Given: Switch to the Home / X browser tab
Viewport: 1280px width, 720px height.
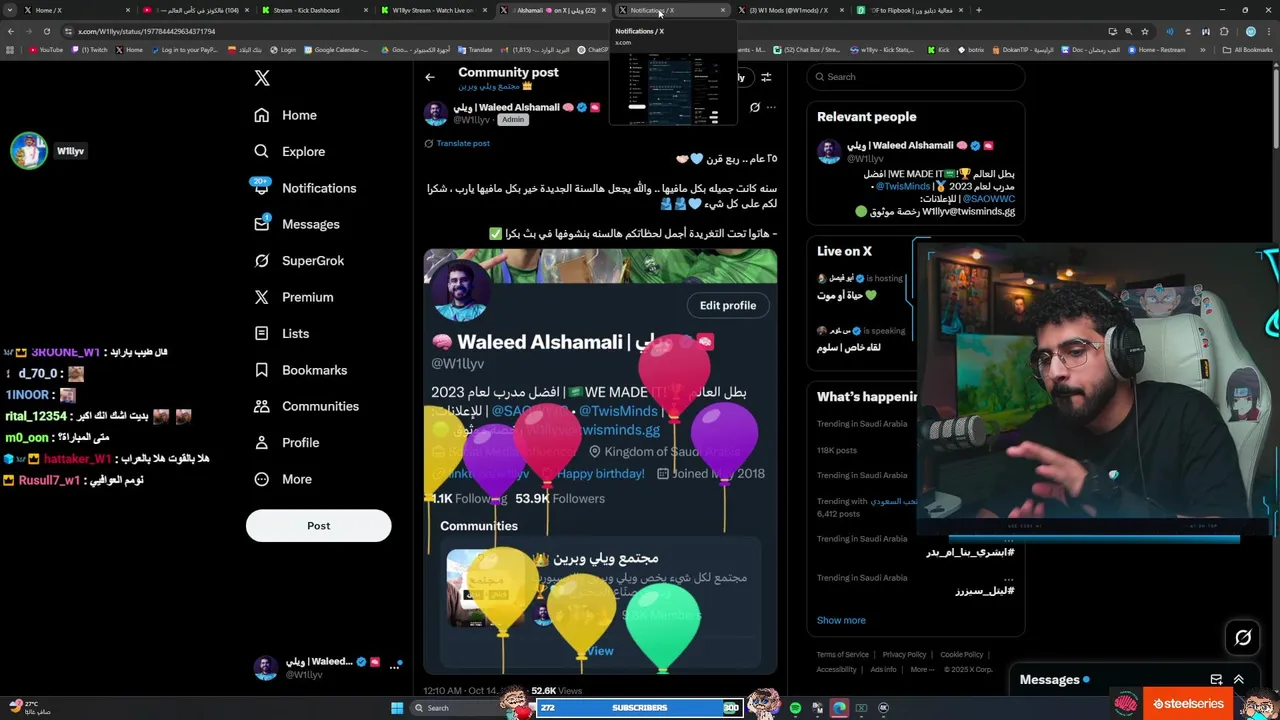Looking at the screenshot, I should 74,10.
